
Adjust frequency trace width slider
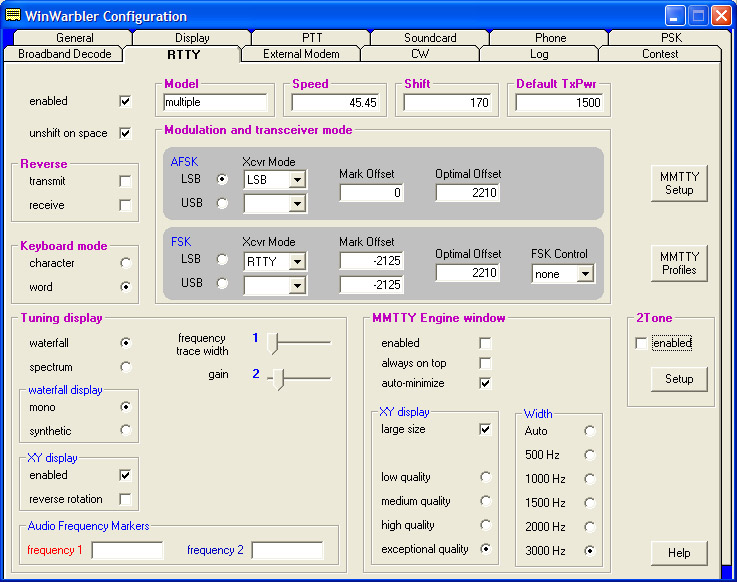(273, 343)
